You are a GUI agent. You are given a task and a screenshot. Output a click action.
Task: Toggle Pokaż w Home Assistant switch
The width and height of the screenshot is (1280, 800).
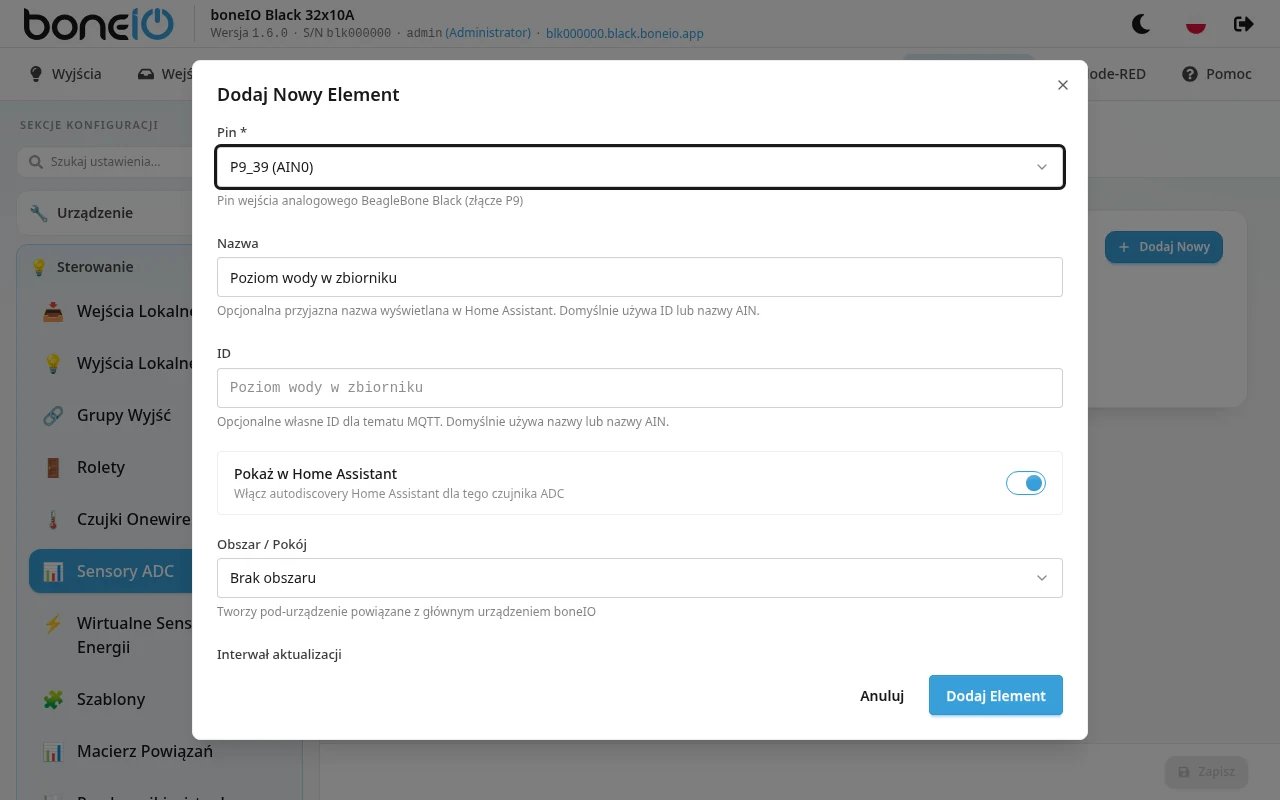click(x=1025, y=483)
